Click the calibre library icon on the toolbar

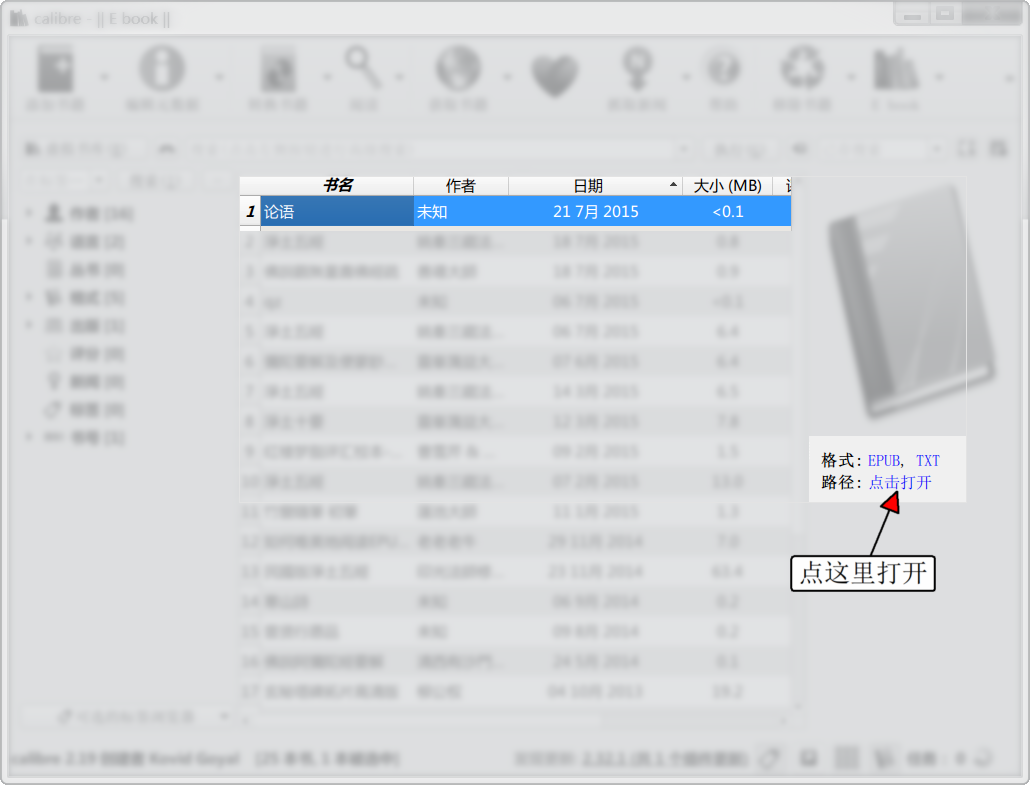[895, 70]
